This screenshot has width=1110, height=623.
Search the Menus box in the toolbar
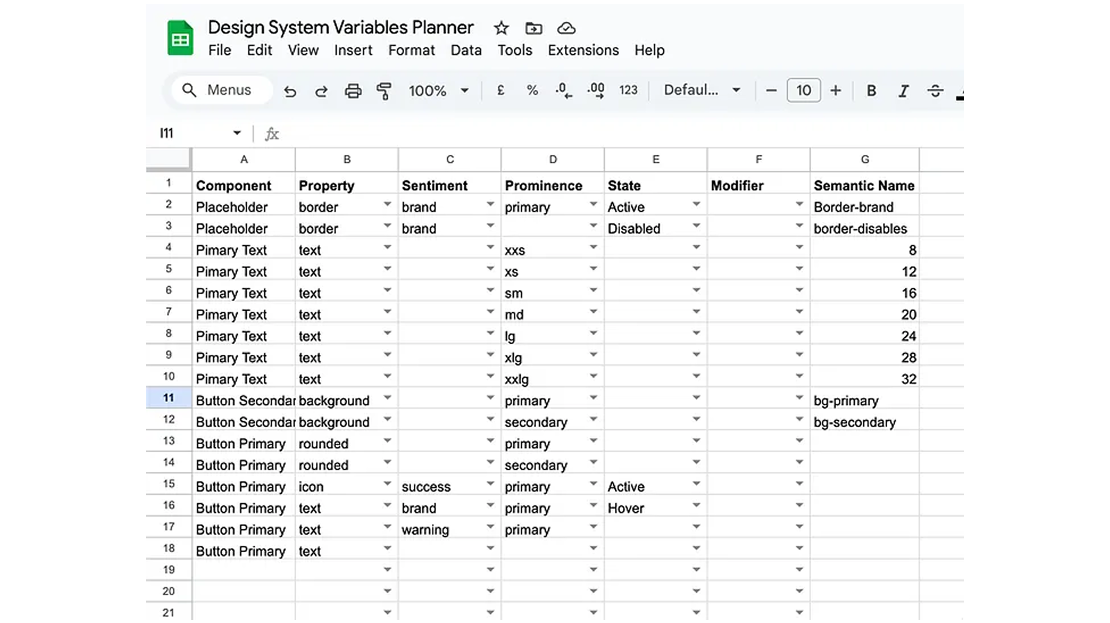point(222,90)
